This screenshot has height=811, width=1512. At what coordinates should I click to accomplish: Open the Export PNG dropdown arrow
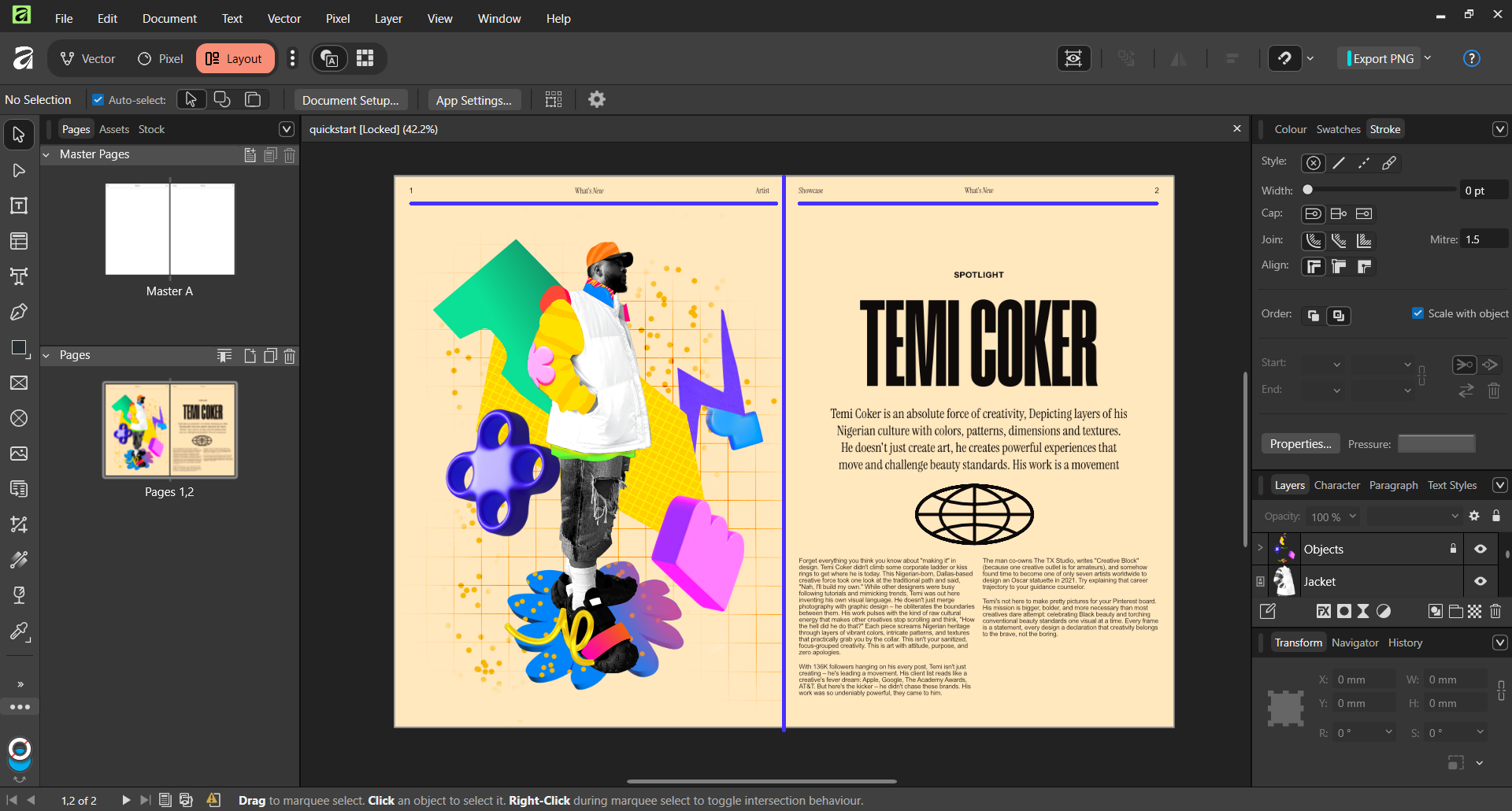(1428, 58)
